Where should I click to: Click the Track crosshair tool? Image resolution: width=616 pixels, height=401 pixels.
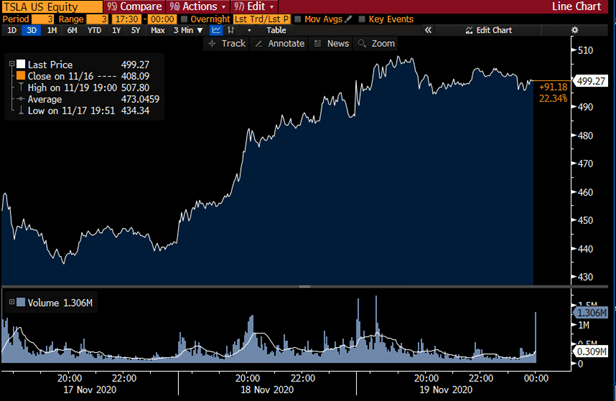[227, 44]
